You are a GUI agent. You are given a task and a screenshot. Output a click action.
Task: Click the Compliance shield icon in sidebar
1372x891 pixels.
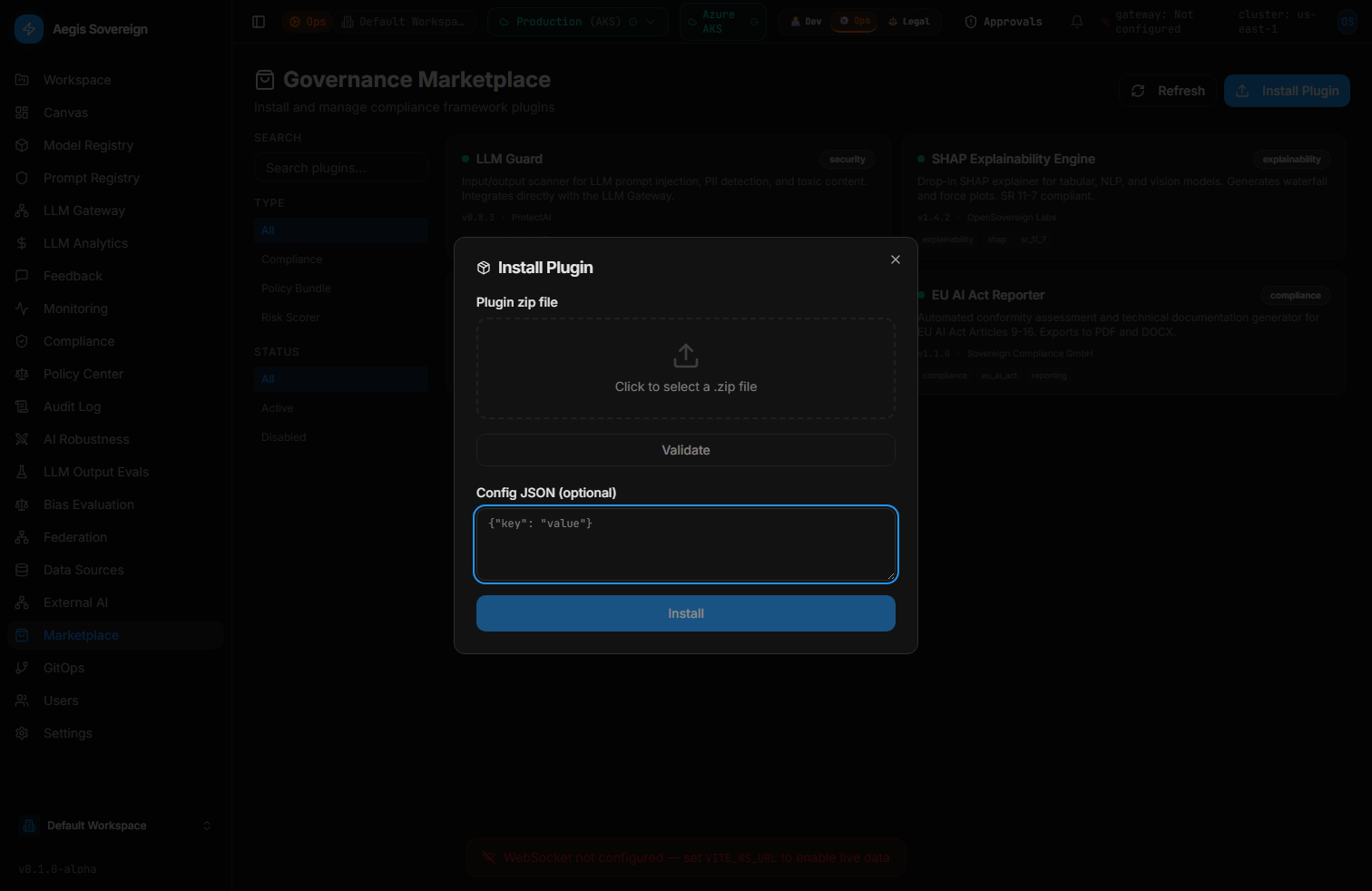click(x=22, y=341)
